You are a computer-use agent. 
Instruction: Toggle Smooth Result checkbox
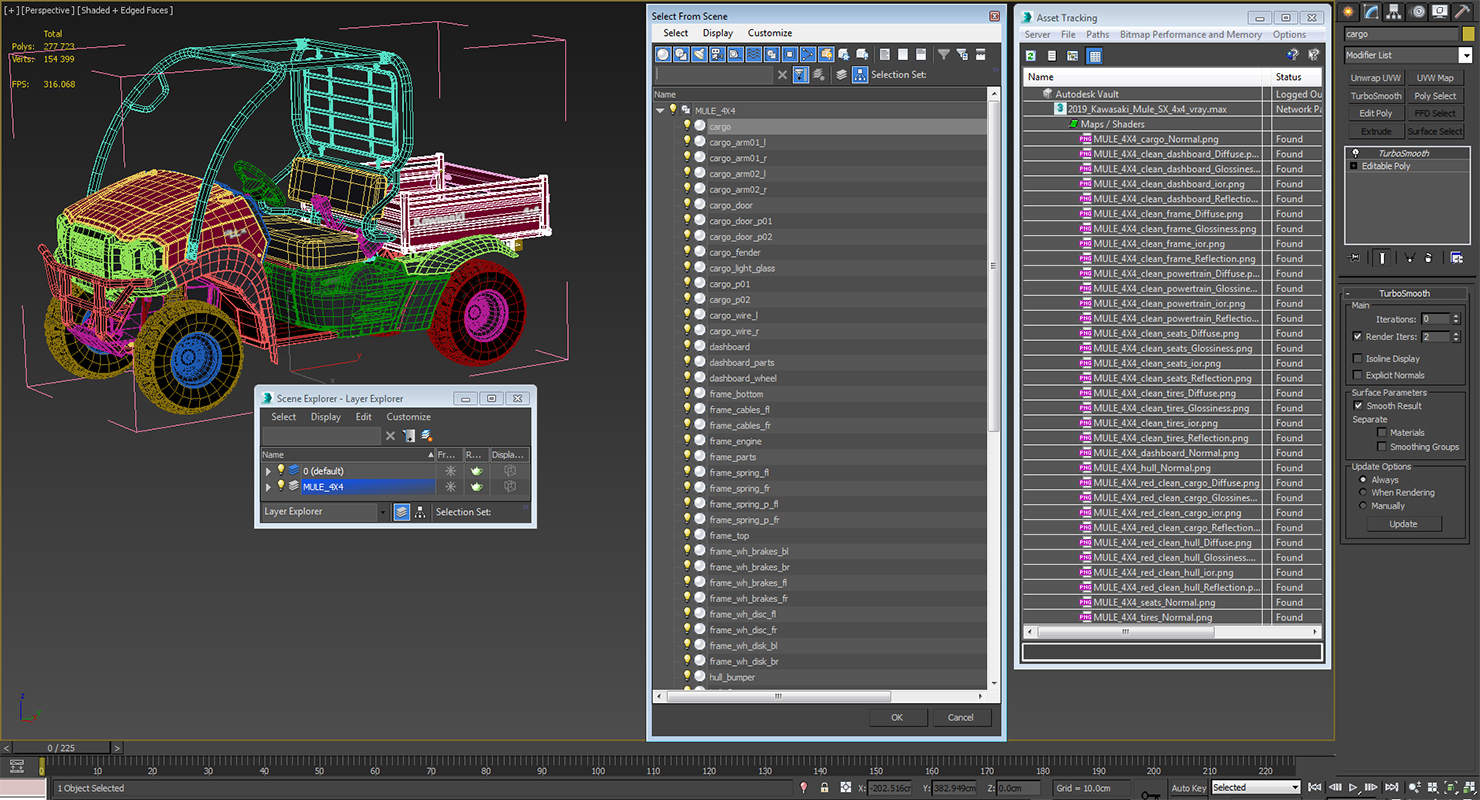pos(1357,406)
